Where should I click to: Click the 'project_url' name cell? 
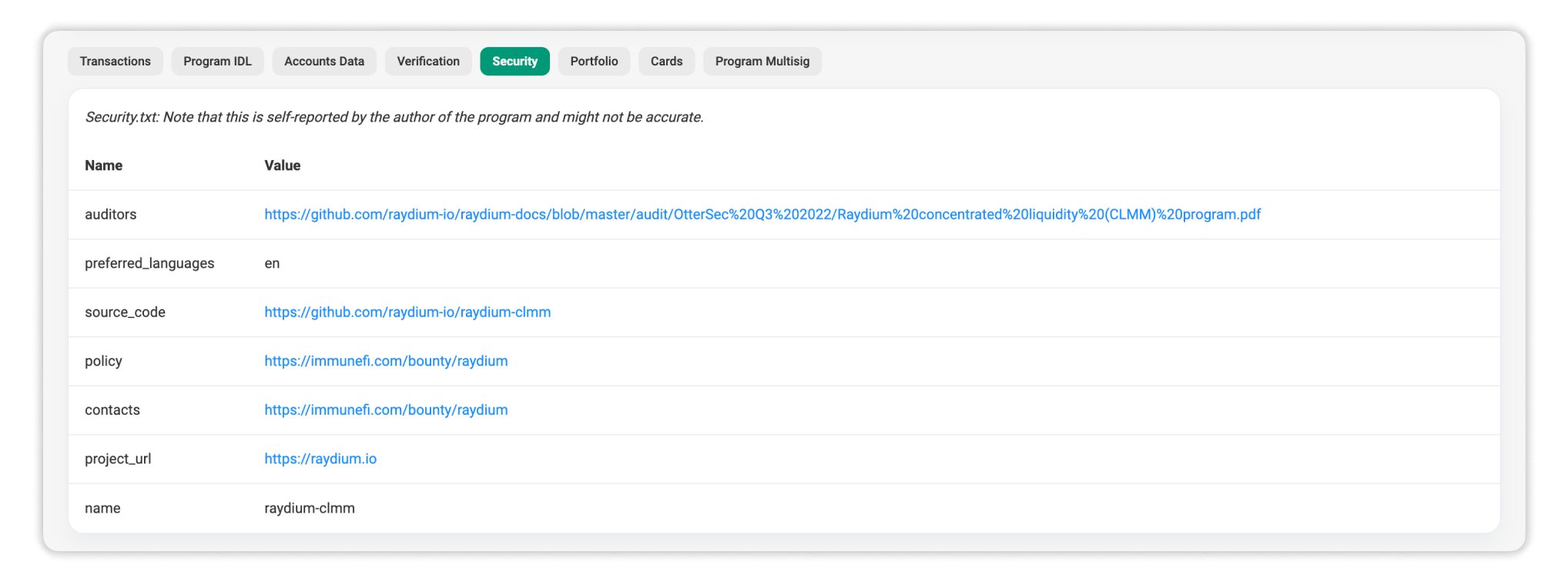(118, 459)
